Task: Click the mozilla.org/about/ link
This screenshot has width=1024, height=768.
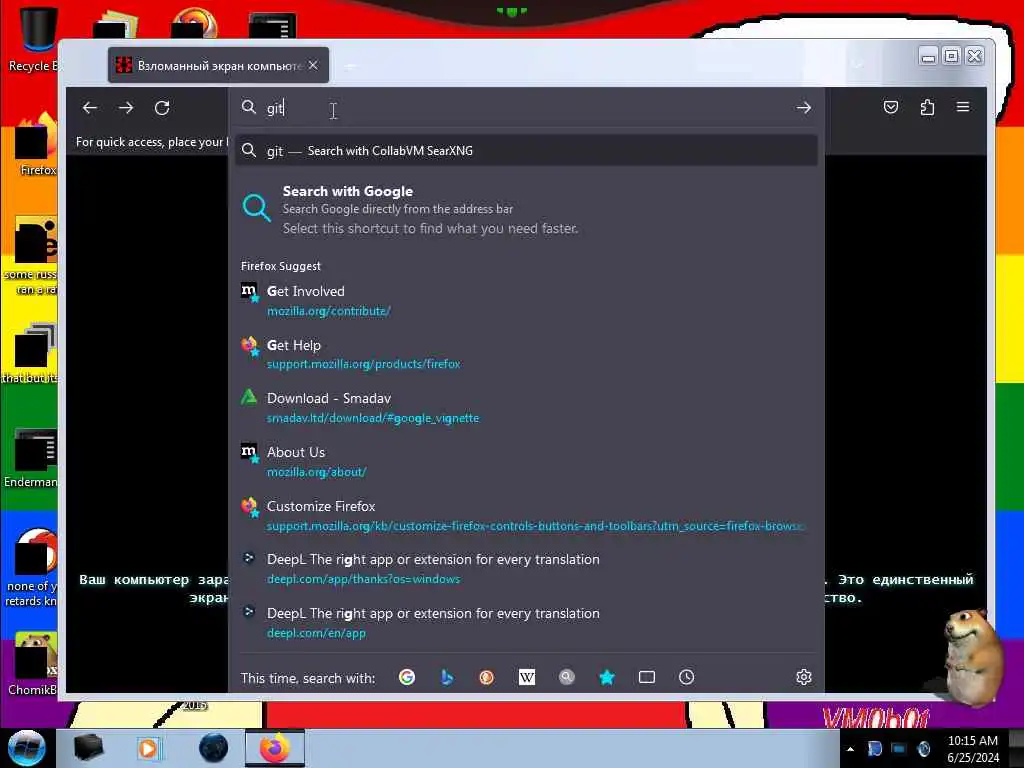Action: tap(316, 472)
